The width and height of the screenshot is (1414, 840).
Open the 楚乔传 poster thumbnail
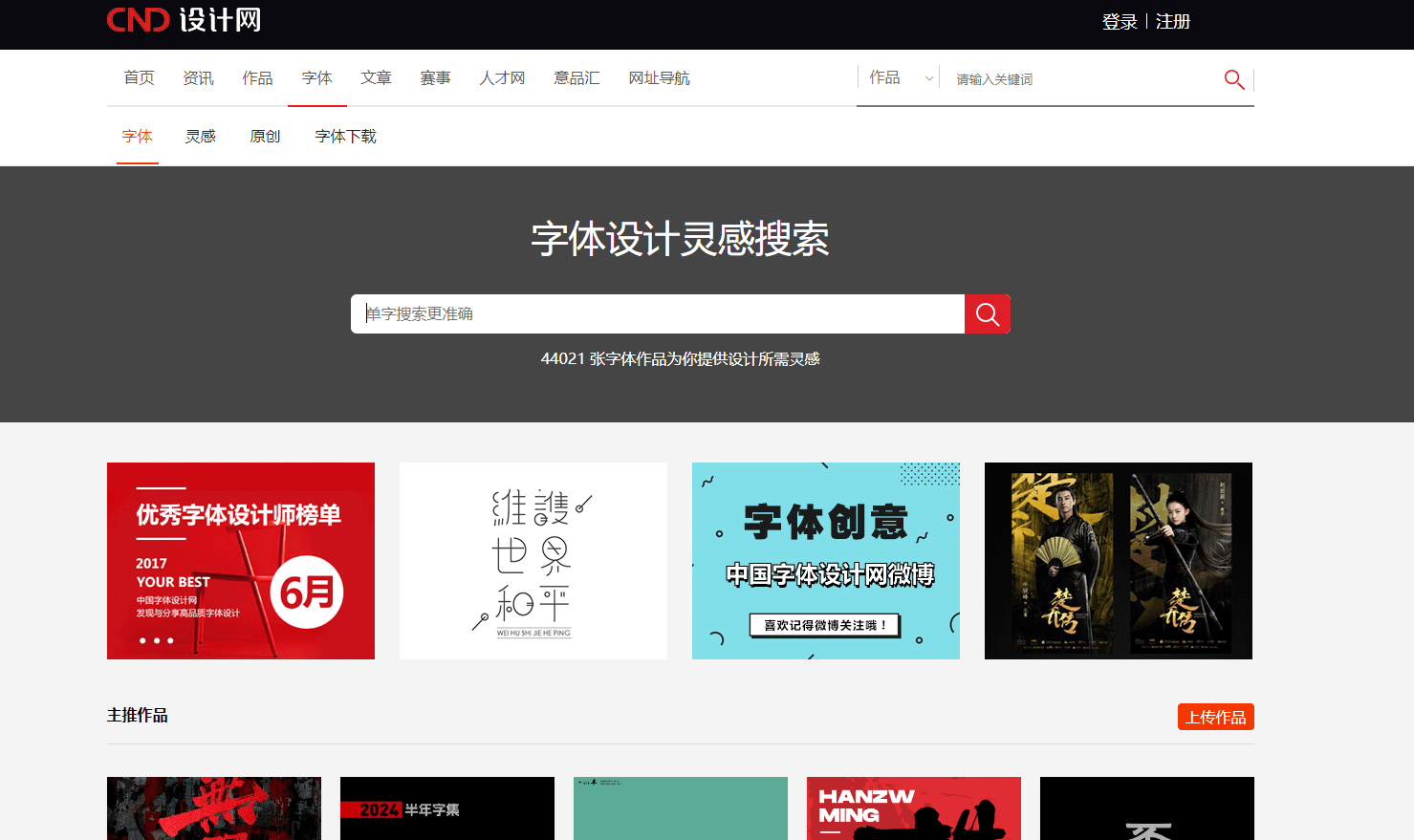1118,560
